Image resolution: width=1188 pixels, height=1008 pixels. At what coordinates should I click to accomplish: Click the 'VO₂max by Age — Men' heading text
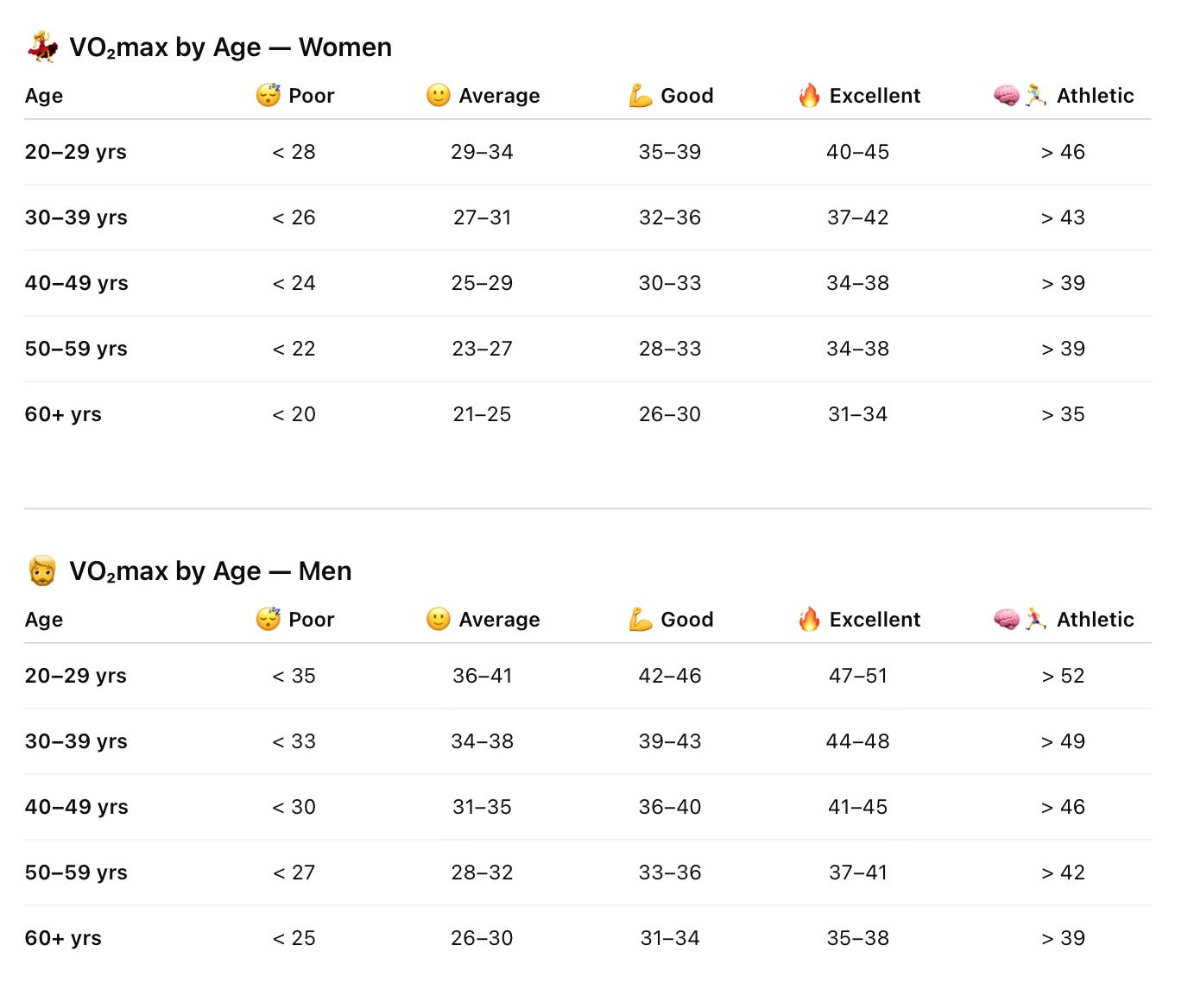coord(210,571)
